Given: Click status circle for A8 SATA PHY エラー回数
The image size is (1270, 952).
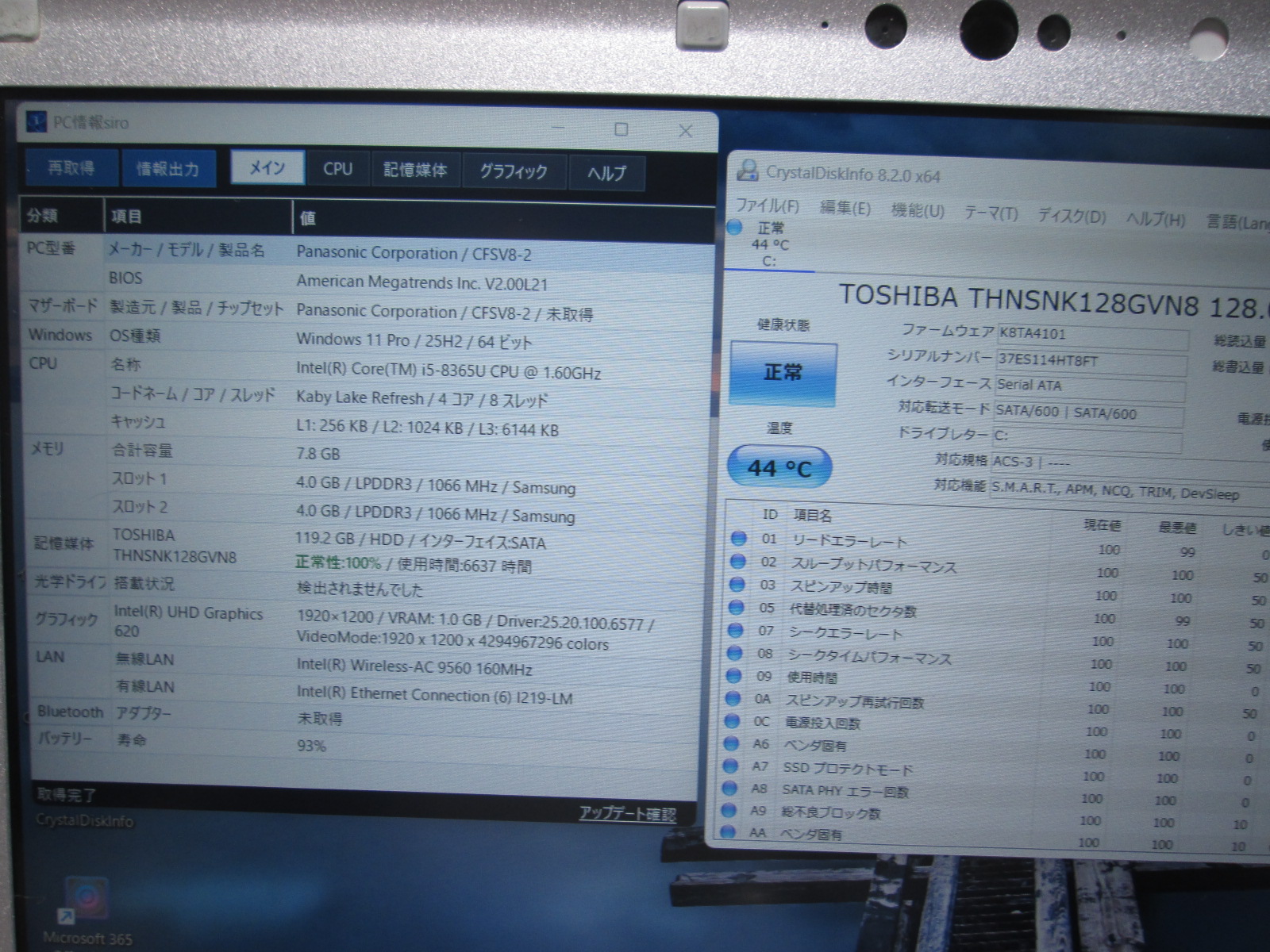Looking at the screenshot, I should tap(729, 789).
